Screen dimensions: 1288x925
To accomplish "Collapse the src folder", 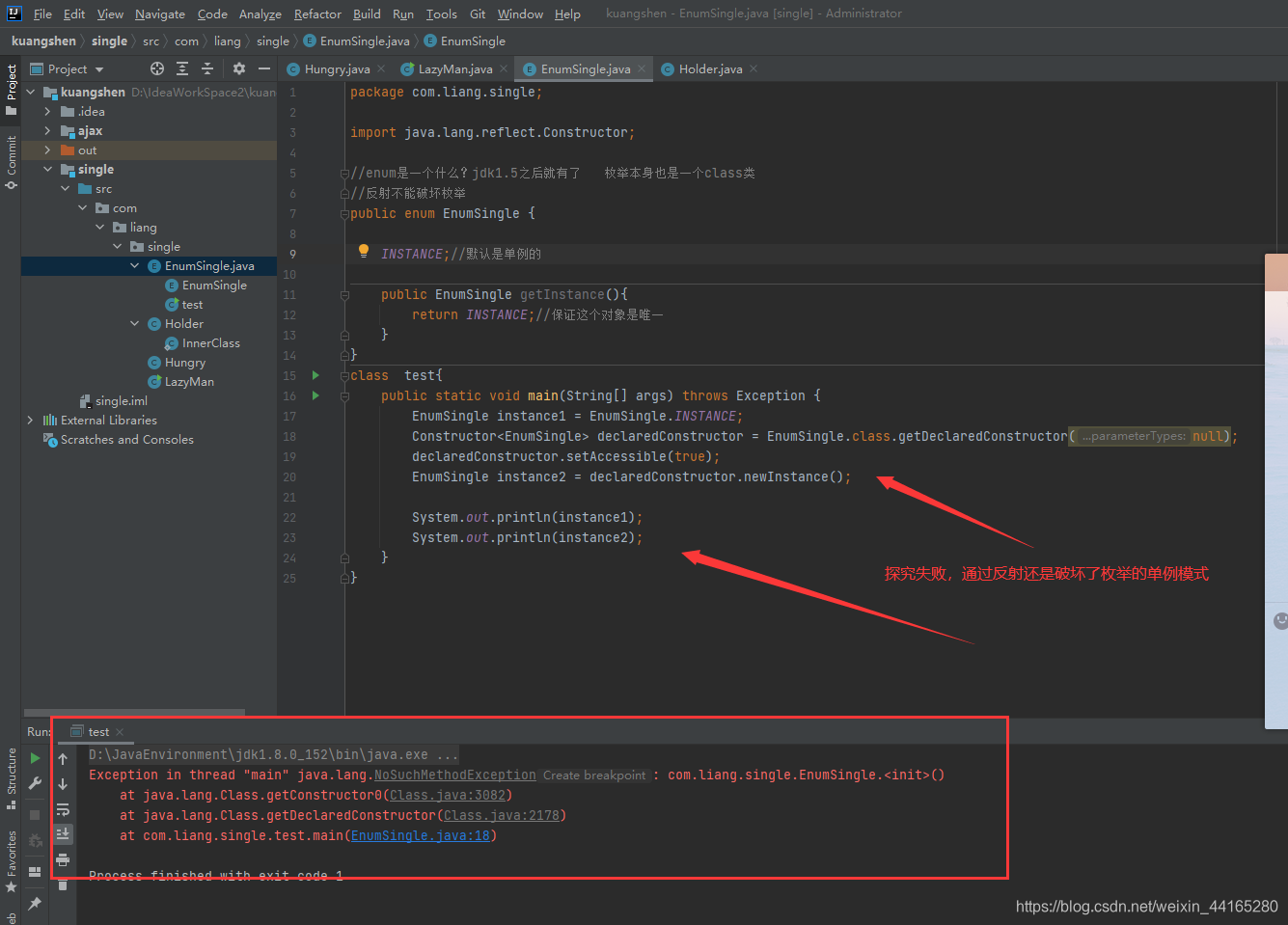I will [x=65, y=188].
